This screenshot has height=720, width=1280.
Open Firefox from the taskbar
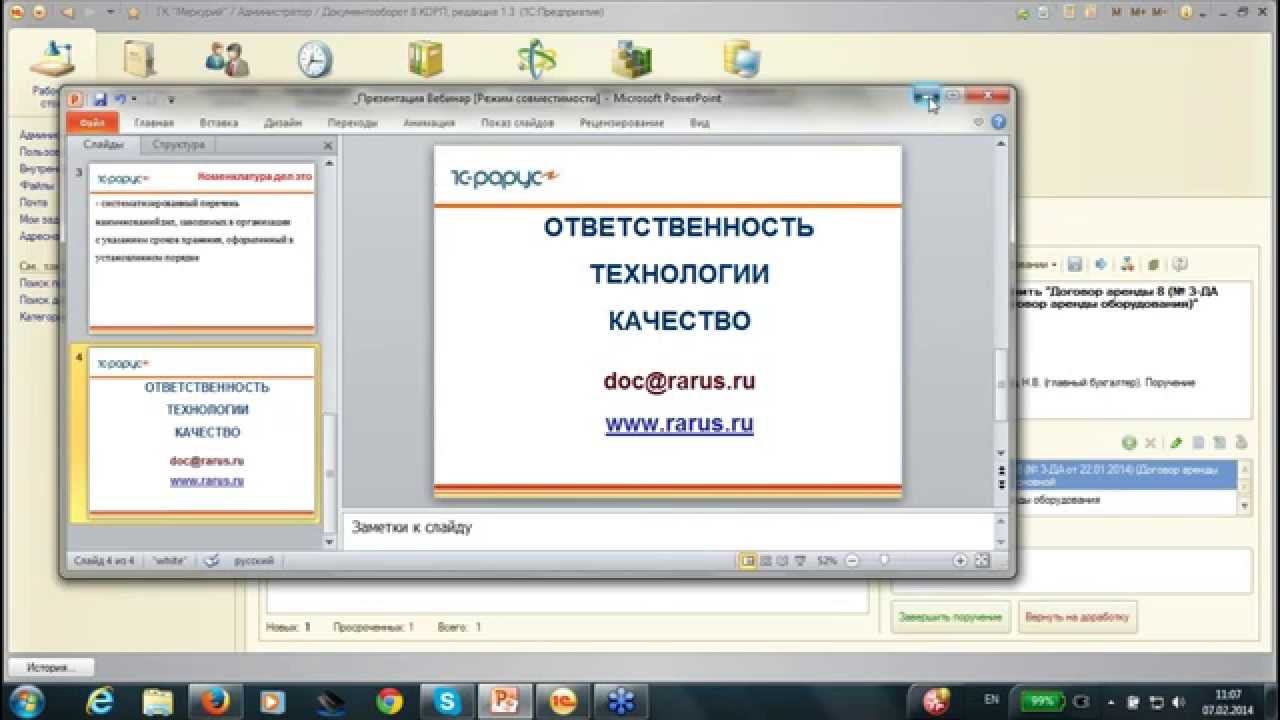[216, 700]
